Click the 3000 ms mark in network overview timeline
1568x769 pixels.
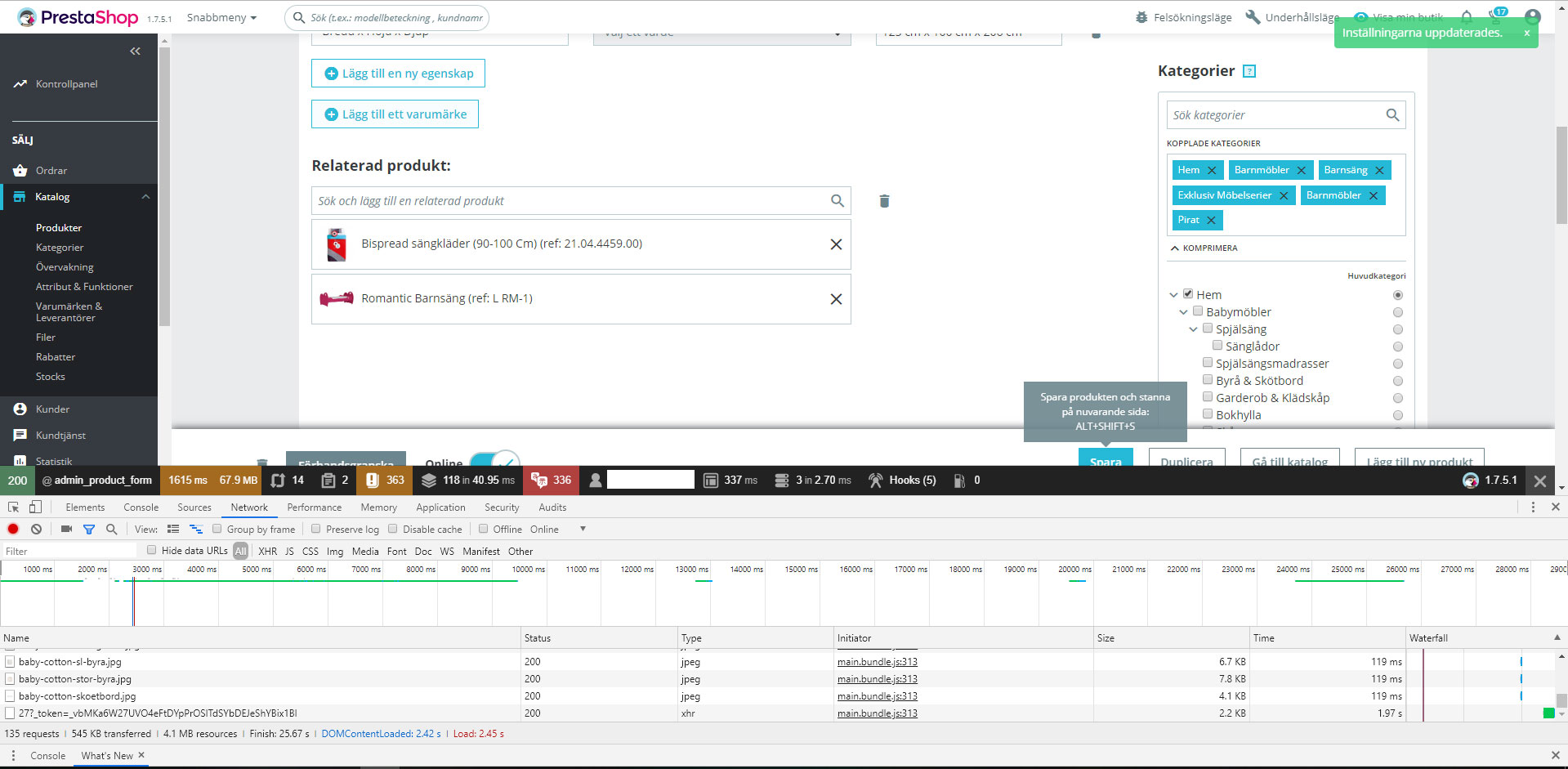point(147,569)
